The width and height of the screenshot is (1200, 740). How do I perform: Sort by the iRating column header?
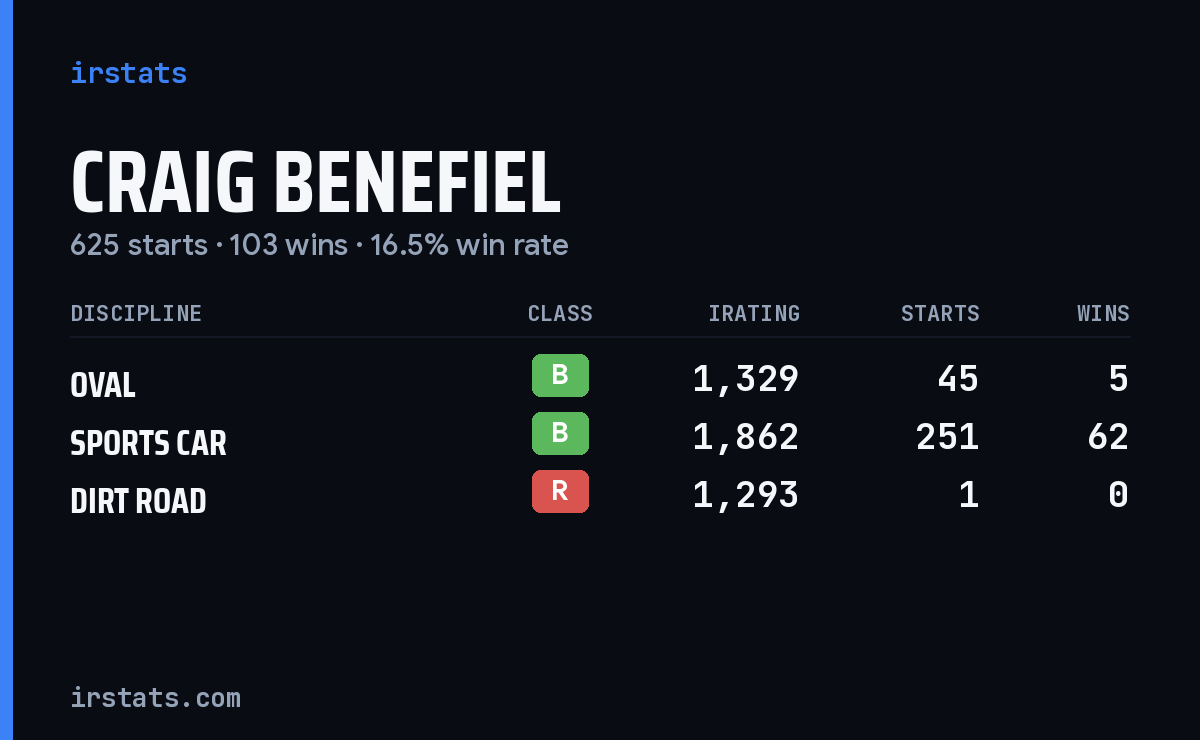[754, 313]
